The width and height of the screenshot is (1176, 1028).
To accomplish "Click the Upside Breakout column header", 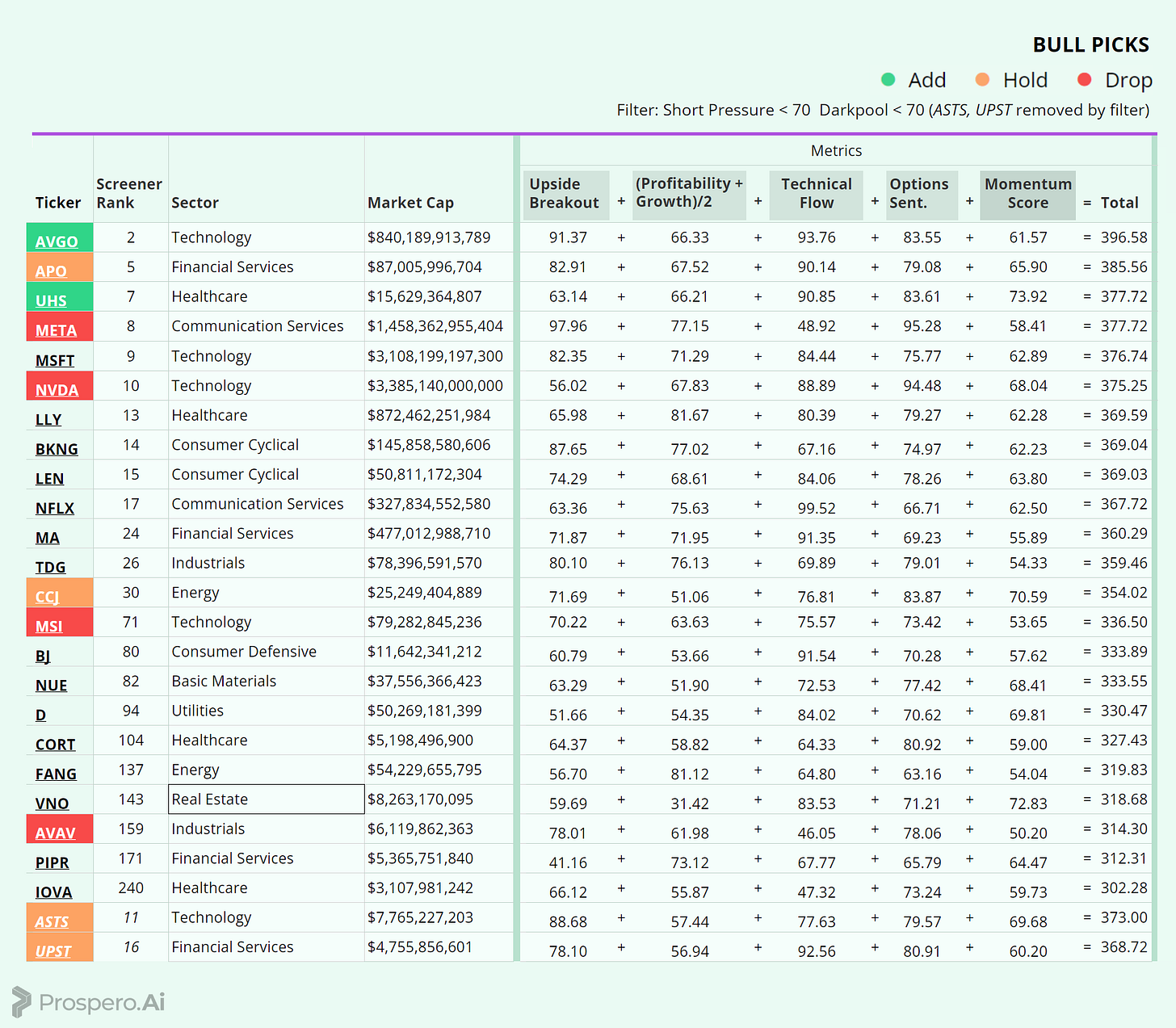I will click(x=565, y=194).
